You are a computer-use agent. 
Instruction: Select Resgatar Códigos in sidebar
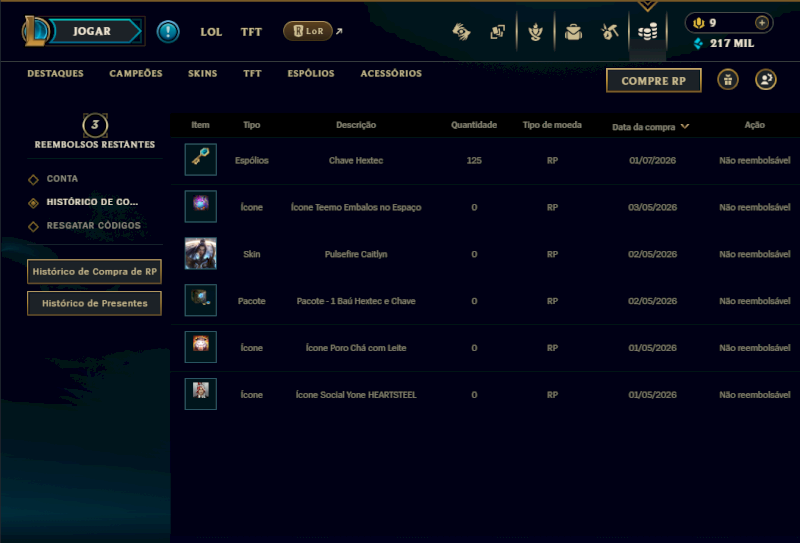point(93,226)
